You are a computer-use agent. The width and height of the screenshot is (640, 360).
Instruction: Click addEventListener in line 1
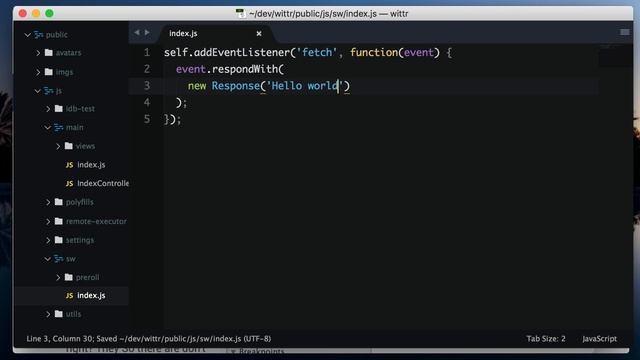tap(242, 53)
